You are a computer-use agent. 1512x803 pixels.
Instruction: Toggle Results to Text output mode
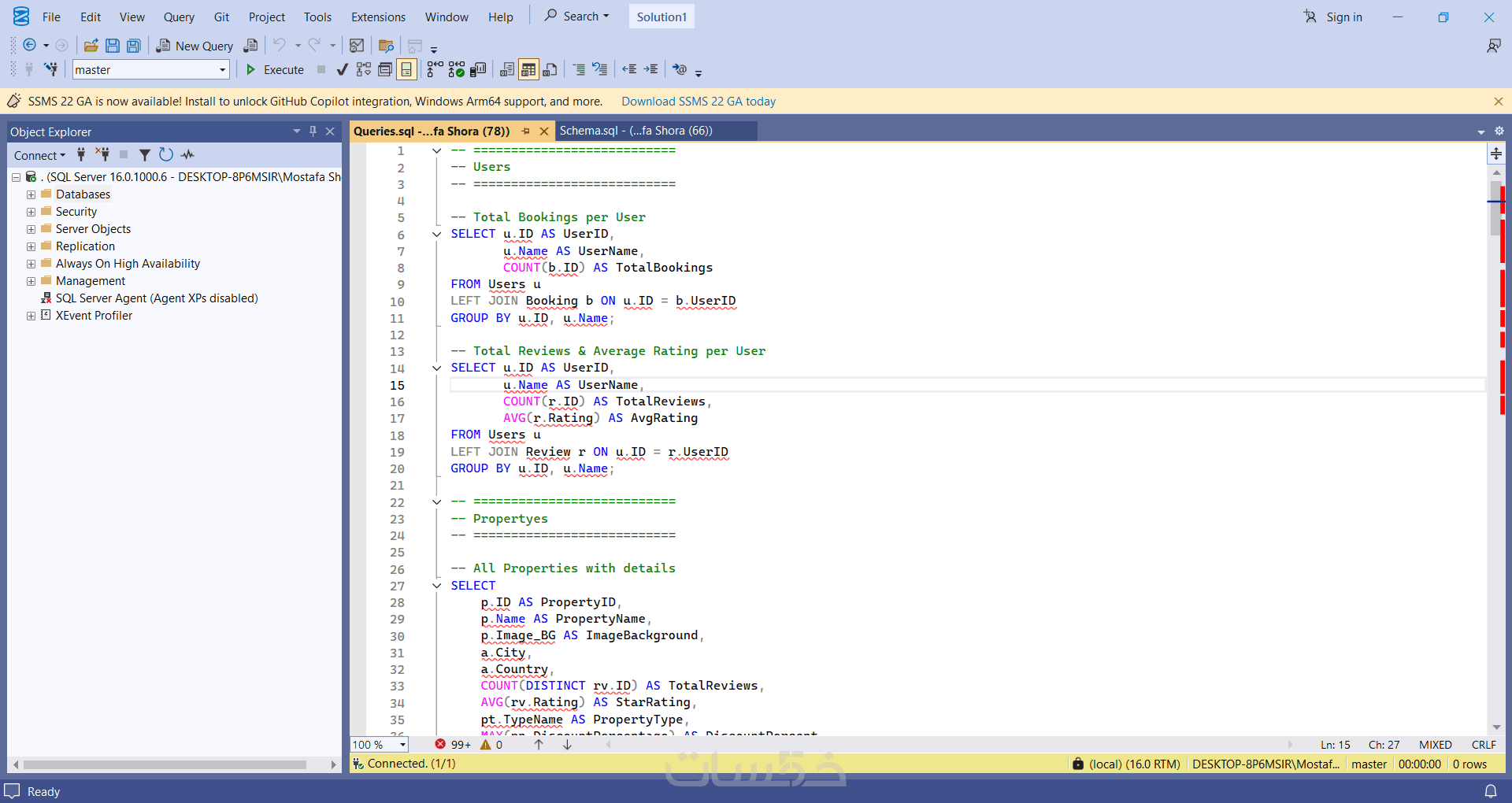click(507, 70)
